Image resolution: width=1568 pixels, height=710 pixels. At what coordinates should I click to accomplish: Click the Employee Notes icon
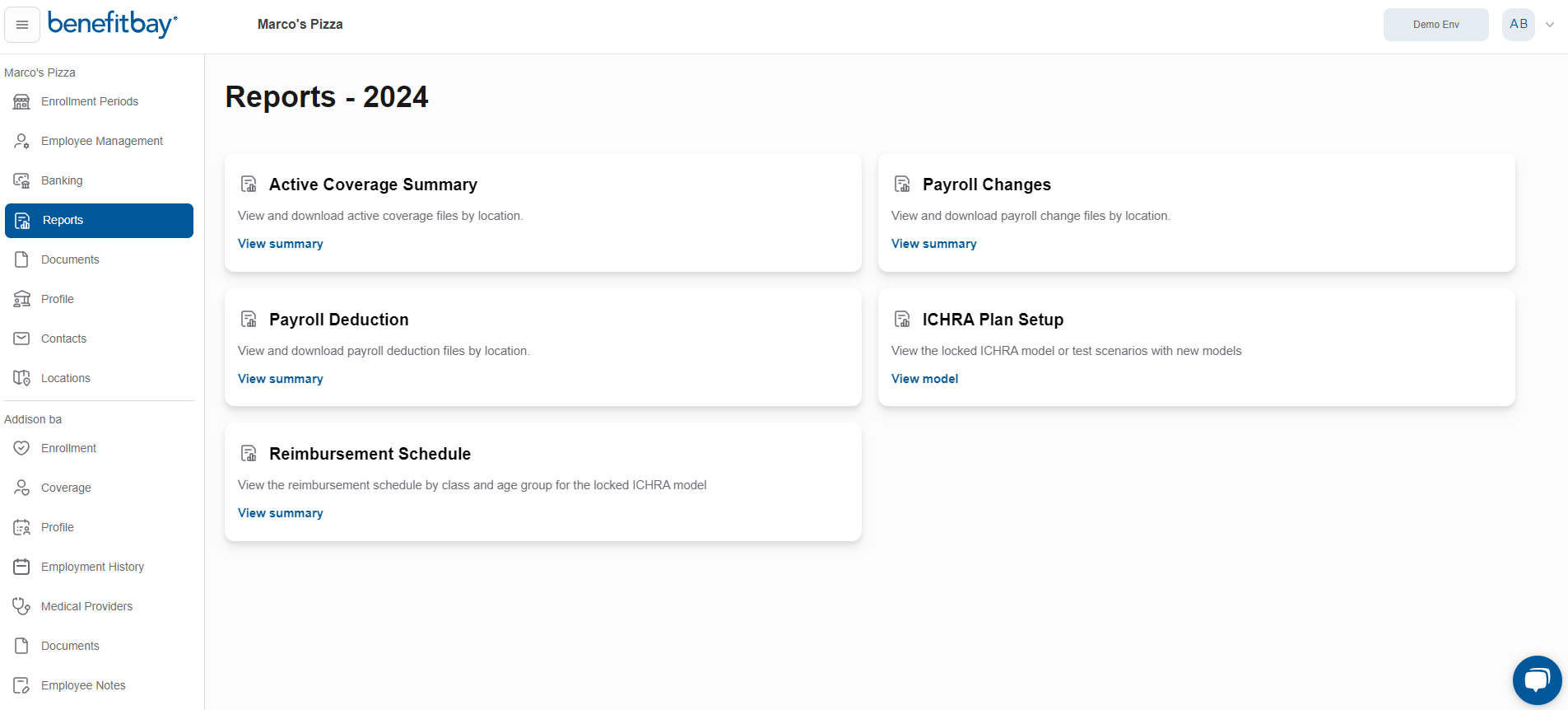point(21,685)
